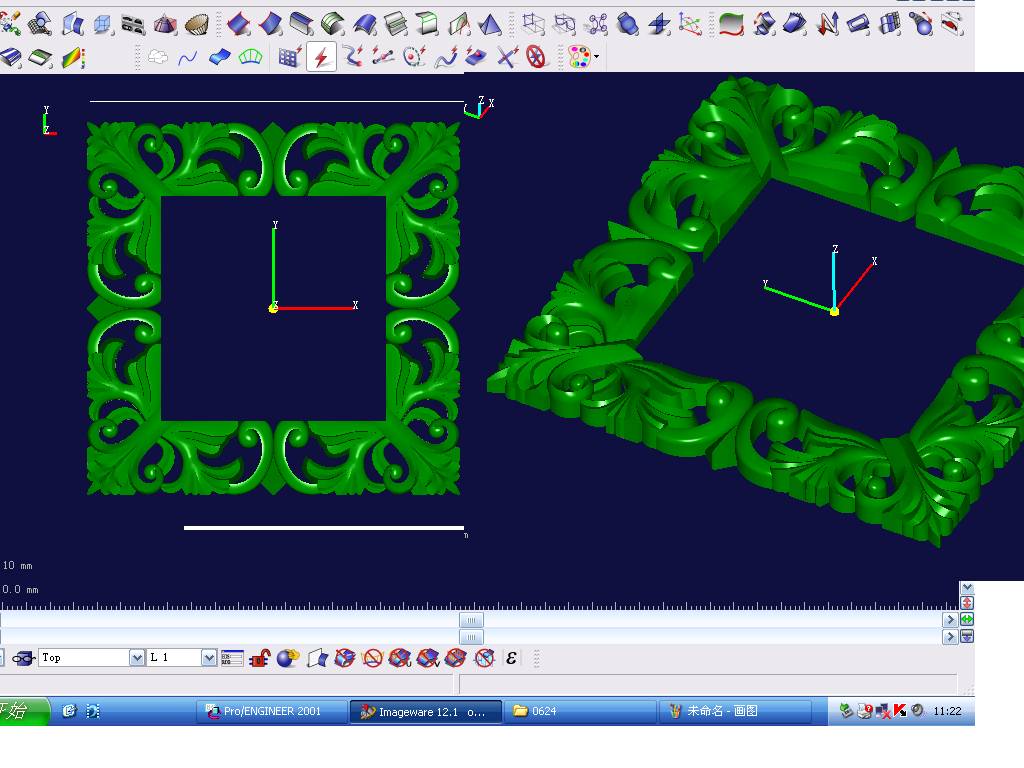Select the blue curve wave icon

pyautogui.click(x=187, y=58)
